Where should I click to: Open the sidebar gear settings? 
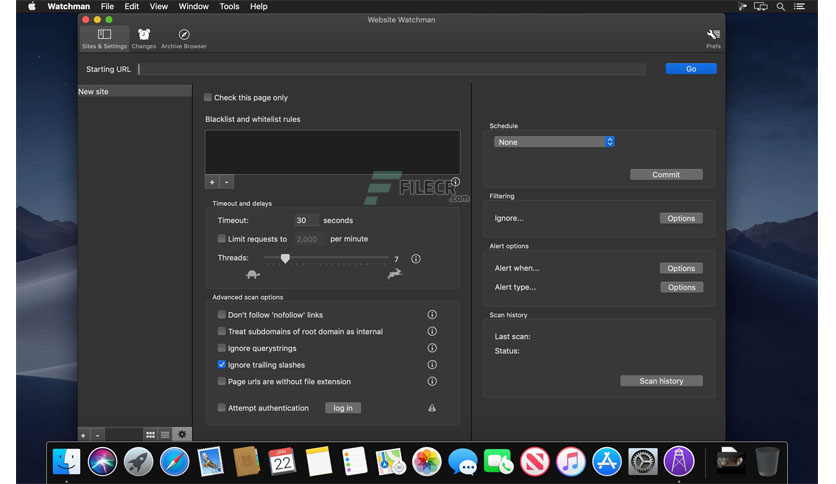[182, 434]
